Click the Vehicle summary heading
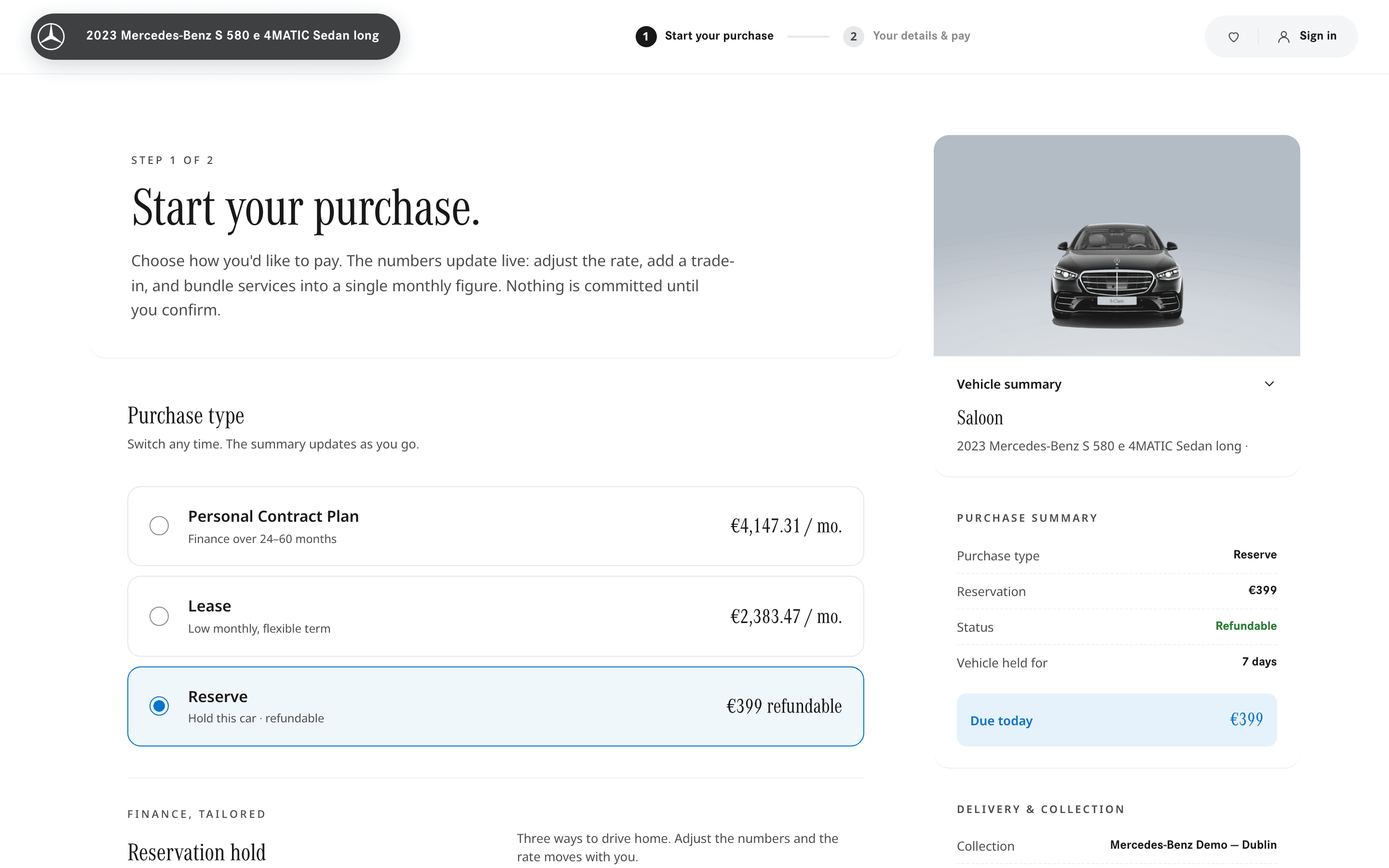1389x868 pixels. (x=1008, y=384)
